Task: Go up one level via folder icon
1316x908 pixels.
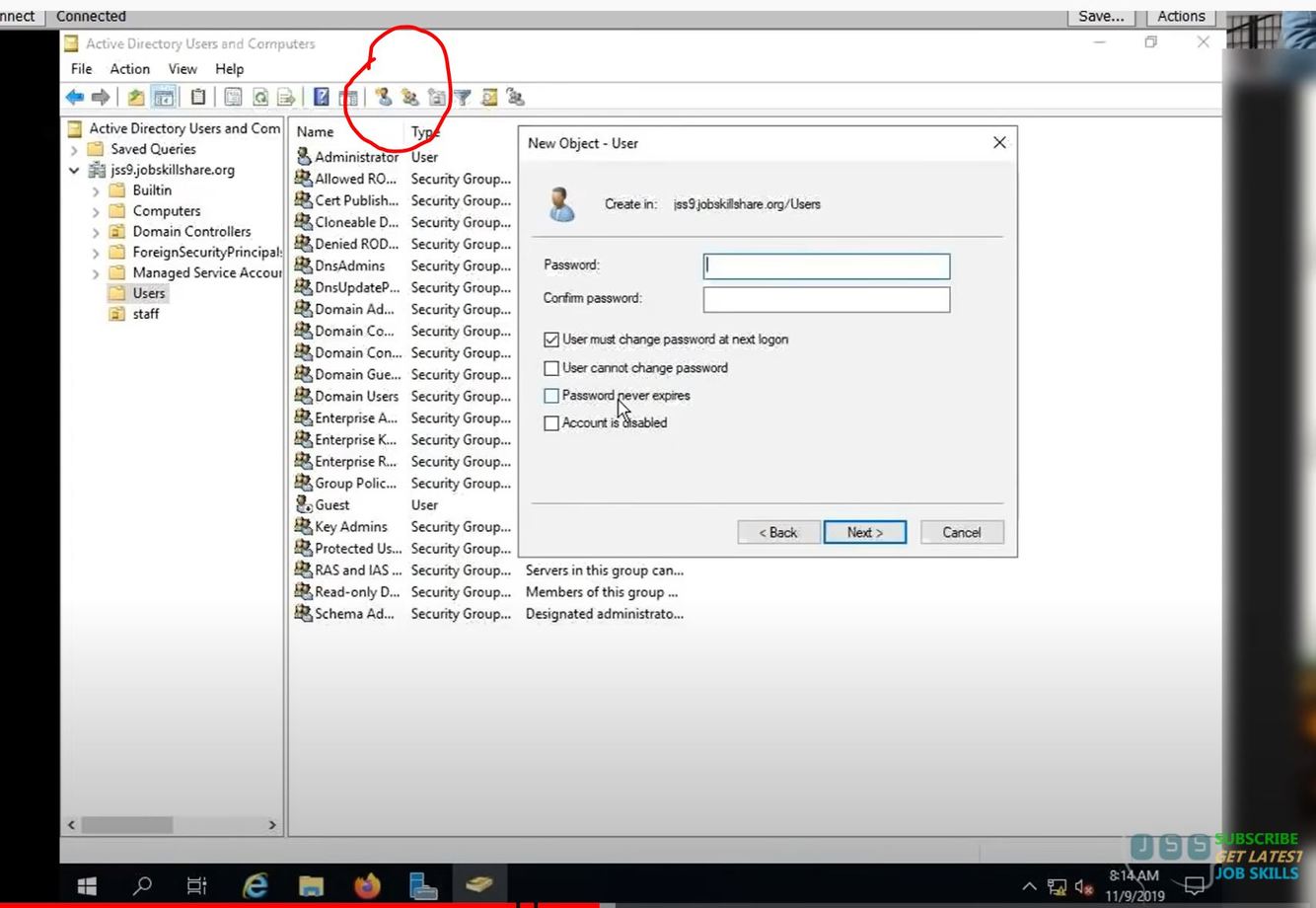Action: coord(136,97)
